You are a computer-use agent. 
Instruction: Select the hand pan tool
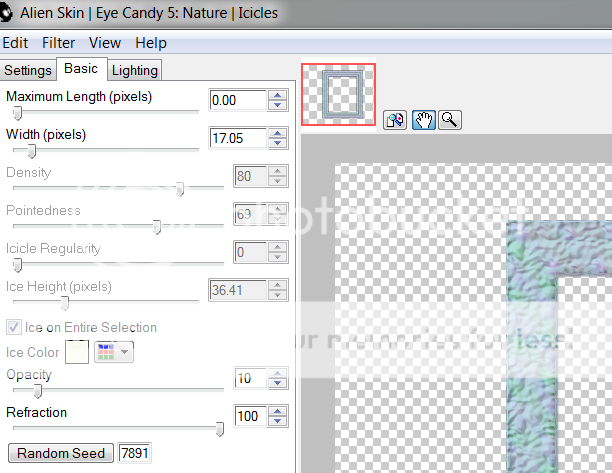(x=423, y=120)
